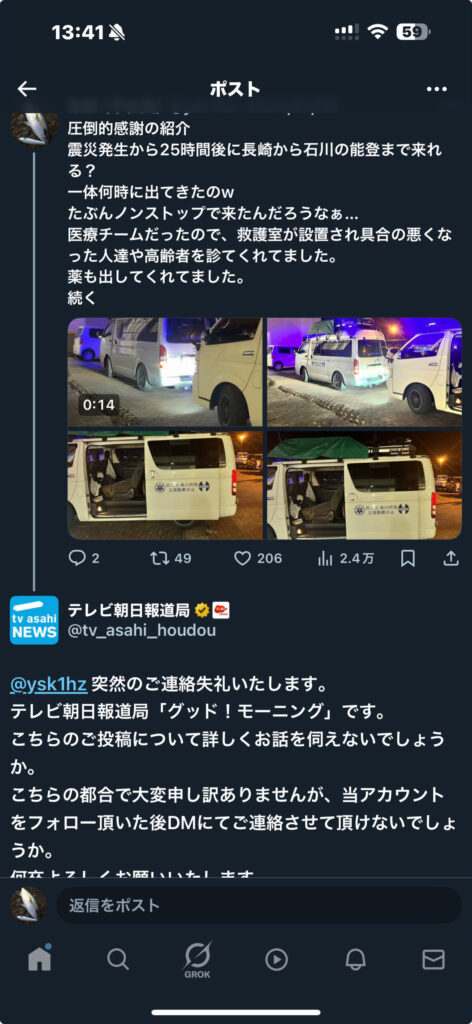Viewport: 472px width, 1024px height.
Task: View the bottom-right van photo with green tarp
Action: [364, 485]
